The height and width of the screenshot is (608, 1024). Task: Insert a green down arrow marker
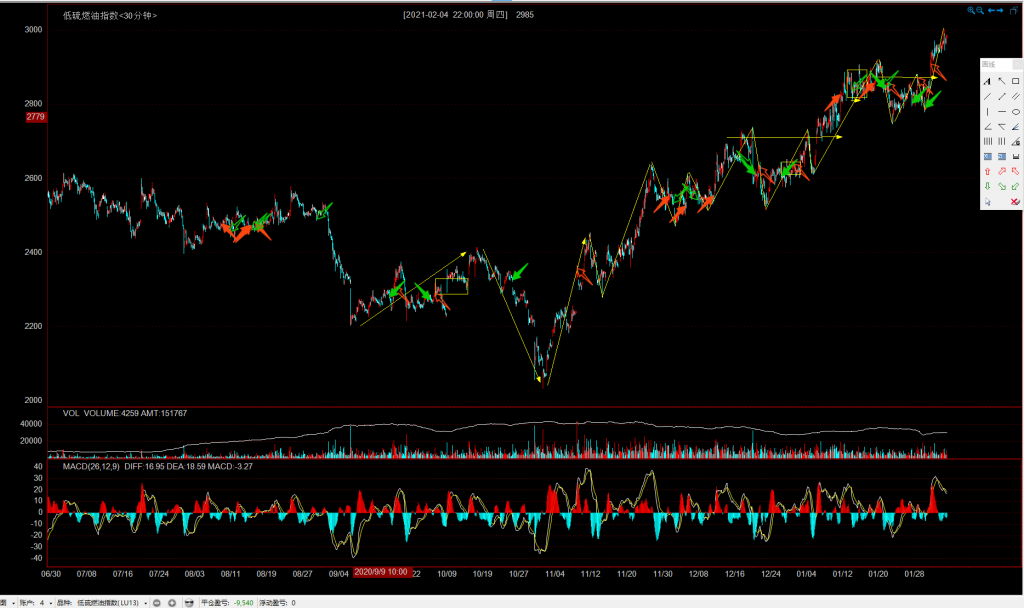[987, 186]
